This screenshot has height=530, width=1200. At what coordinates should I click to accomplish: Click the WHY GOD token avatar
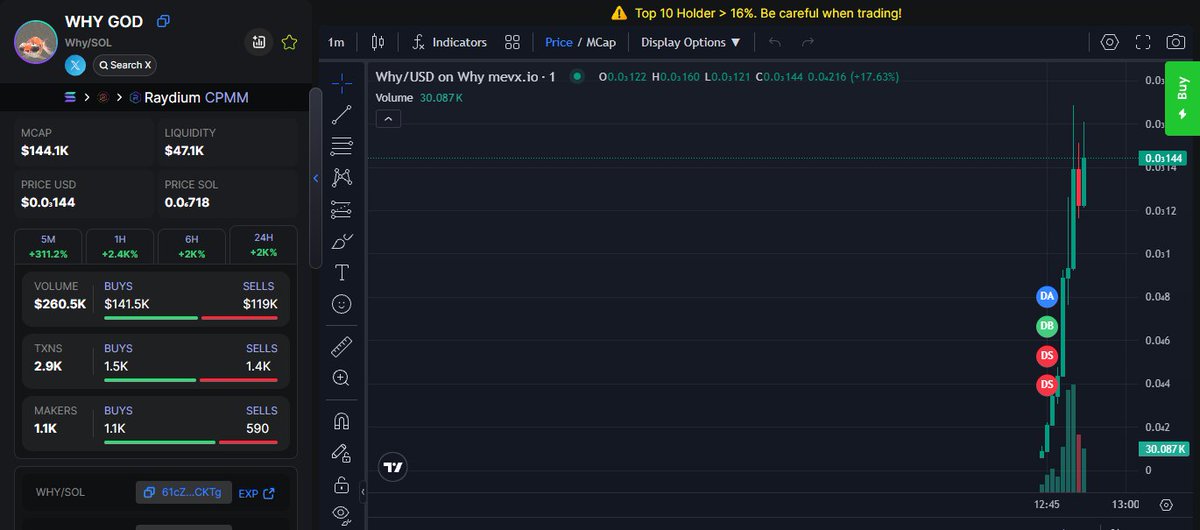point(36,42)
